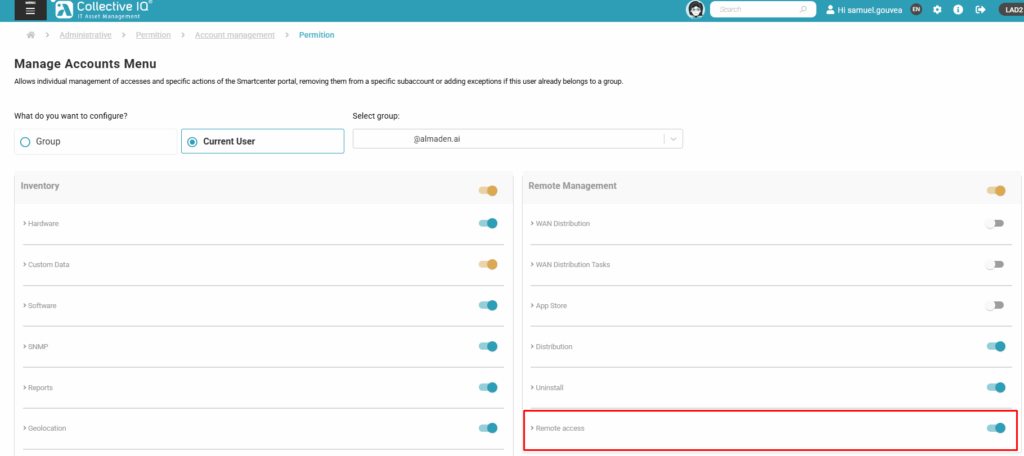Viewport: 1024px width, 456px height.
Task: Open the user avatar picture
Action: 696,10
